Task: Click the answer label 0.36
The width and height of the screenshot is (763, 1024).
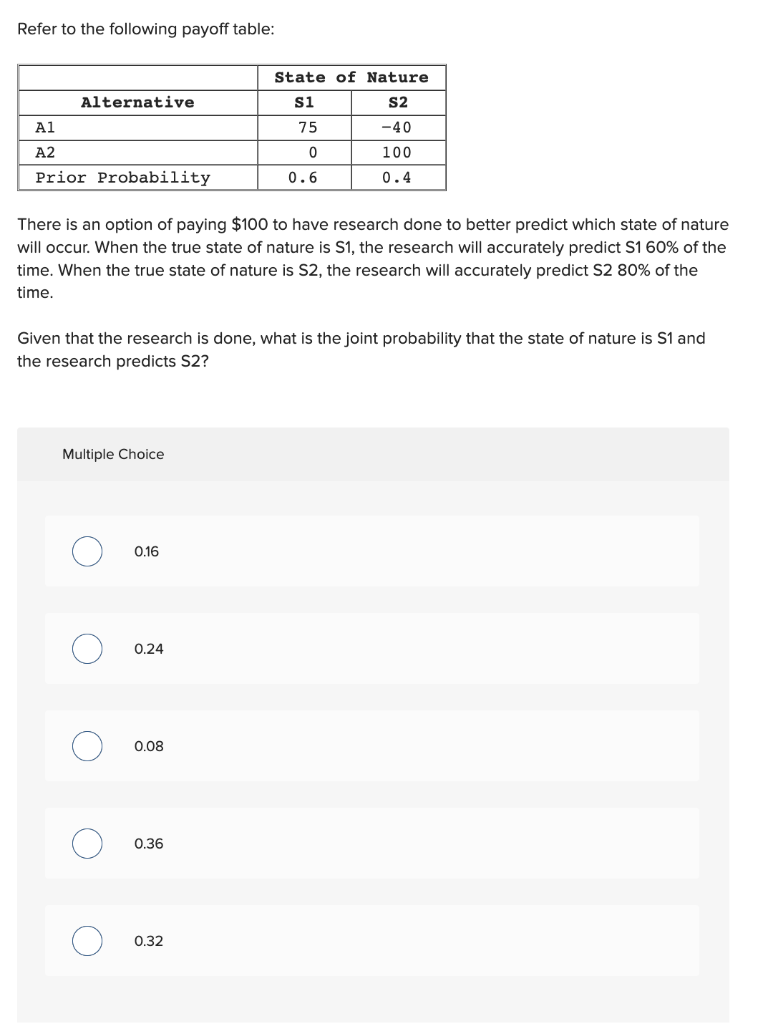Action: pyautogui.click(x=150, y=843)
